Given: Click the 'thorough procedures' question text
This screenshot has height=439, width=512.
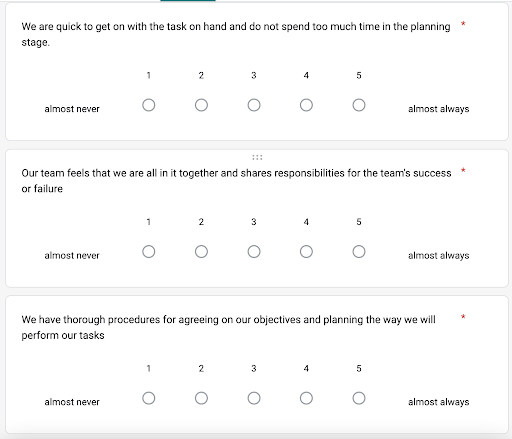Looking at the screenshot, I should tap(228, 327).
